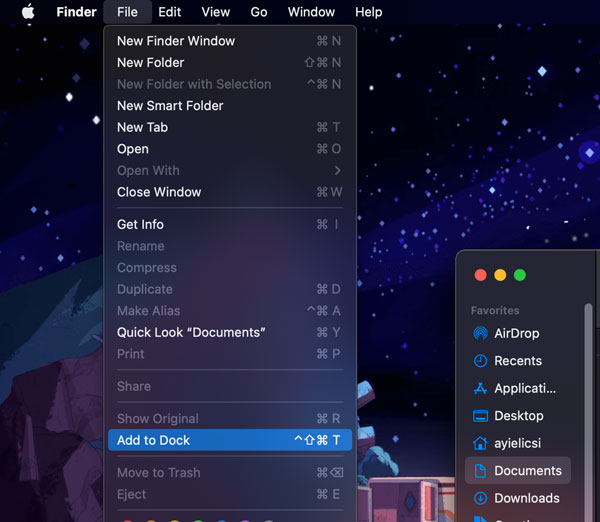600x522 pixels.
Task: Choose New Folder from File menu
Action: (230, 62)
